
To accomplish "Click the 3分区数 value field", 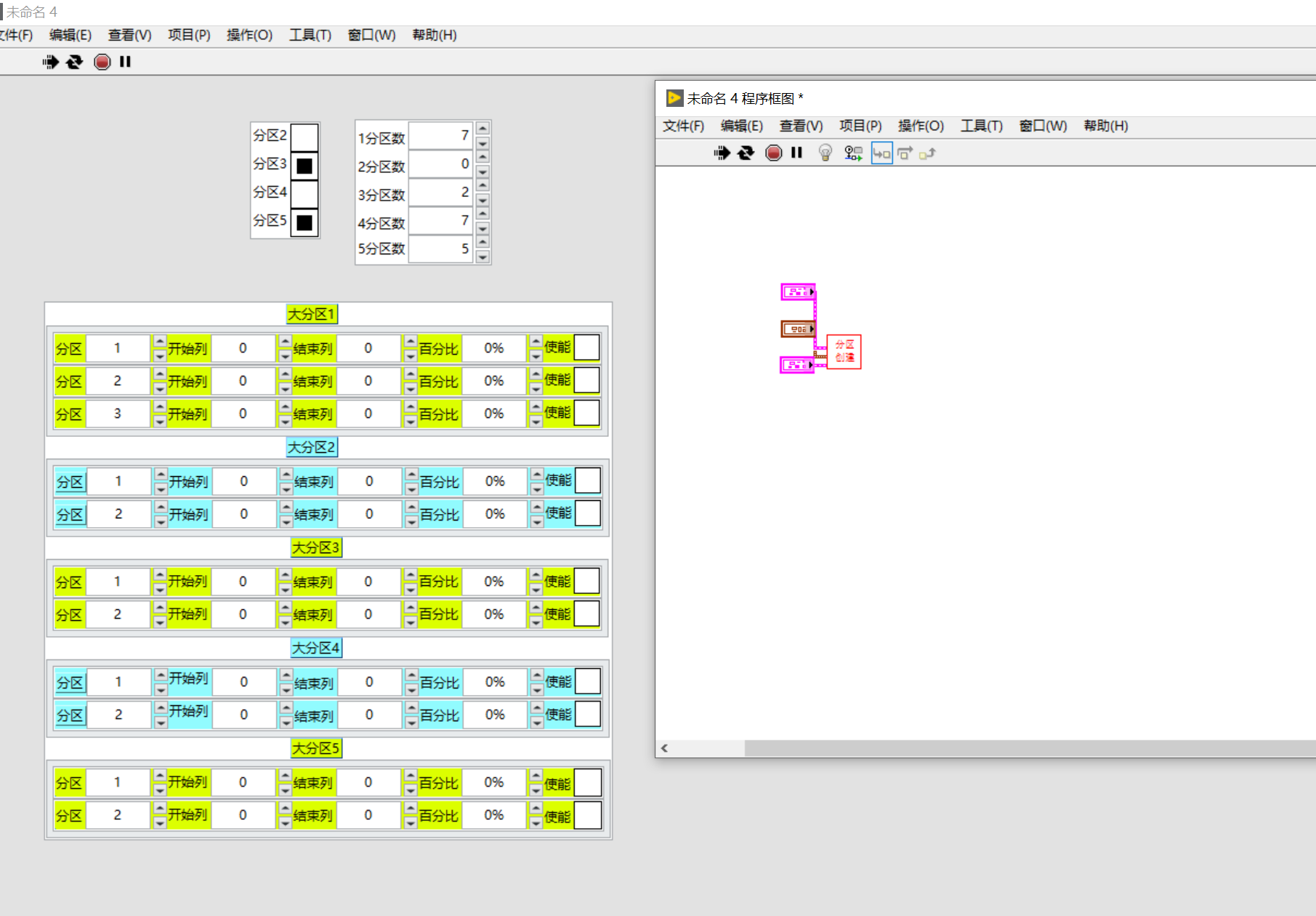I will (x=440, y=192).
